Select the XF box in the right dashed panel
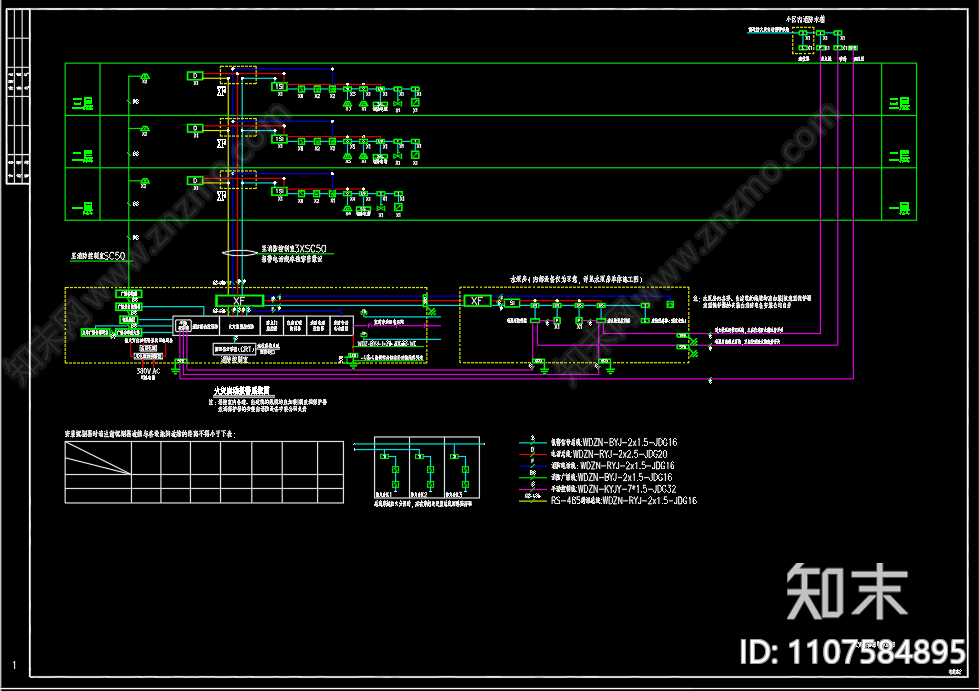 point(477,301)
